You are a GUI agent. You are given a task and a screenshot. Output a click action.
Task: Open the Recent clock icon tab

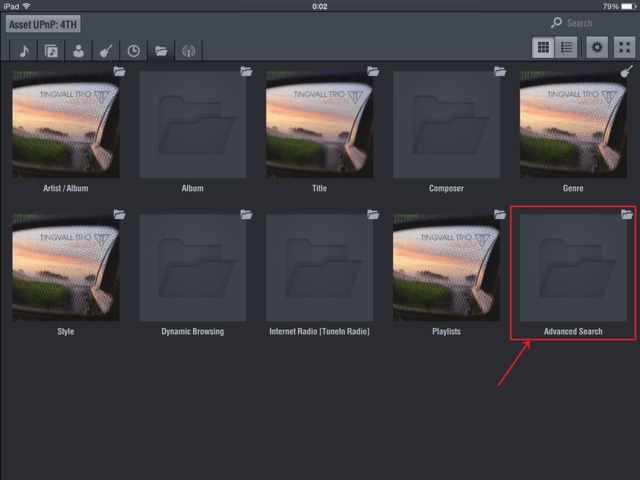click(x=133, y=51)
